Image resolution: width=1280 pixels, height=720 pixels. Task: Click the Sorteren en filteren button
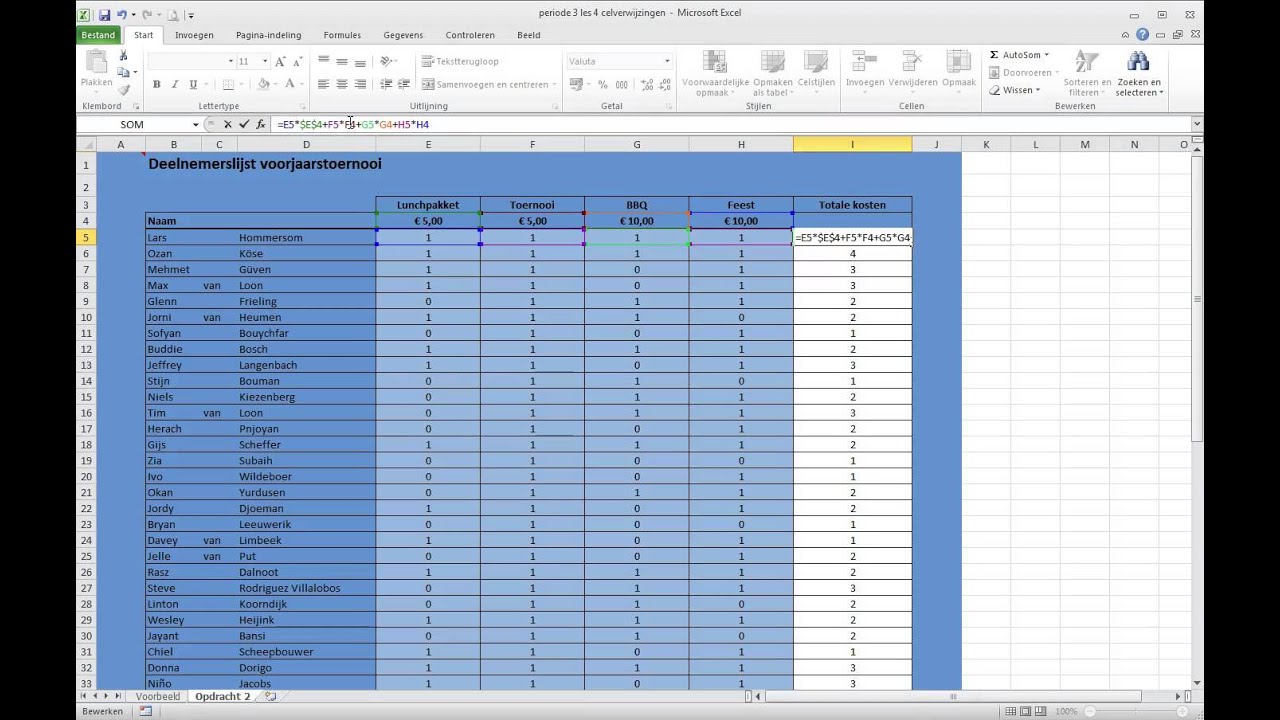click(1087, 73)
